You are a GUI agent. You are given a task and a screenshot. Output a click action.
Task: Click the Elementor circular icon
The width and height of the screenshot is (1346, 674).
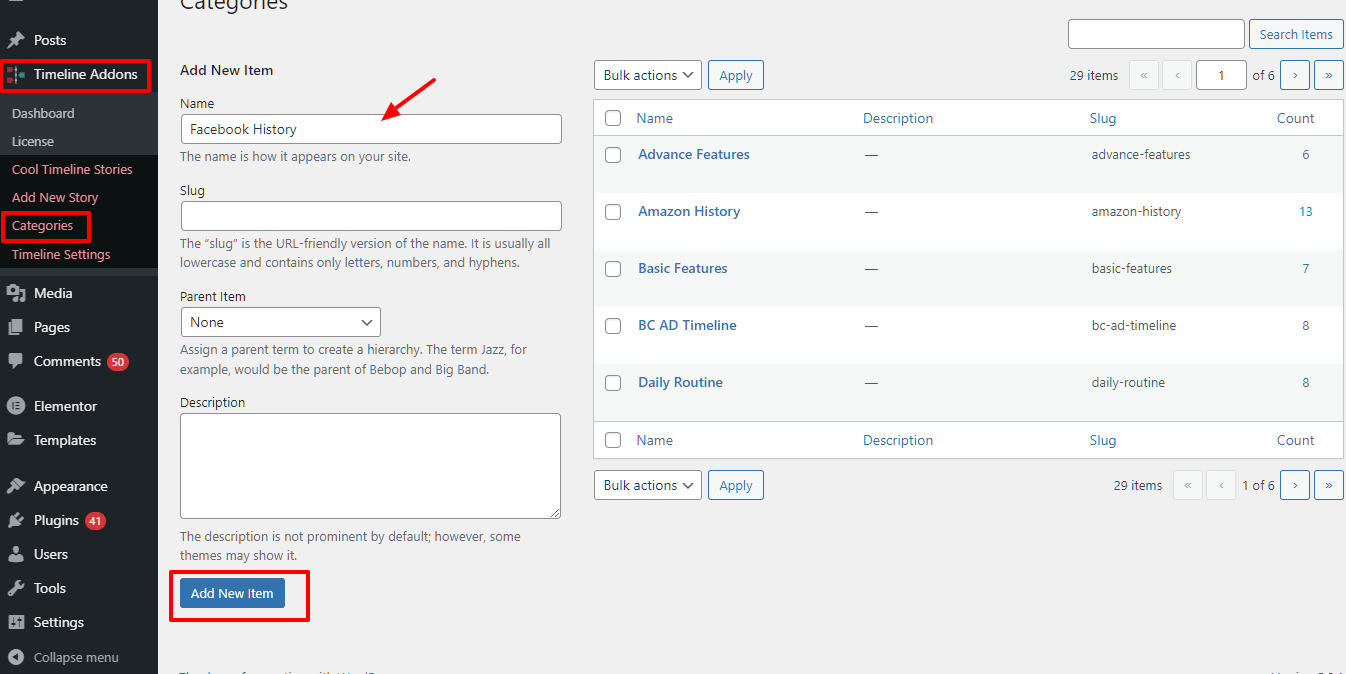[x=16, y=406]
